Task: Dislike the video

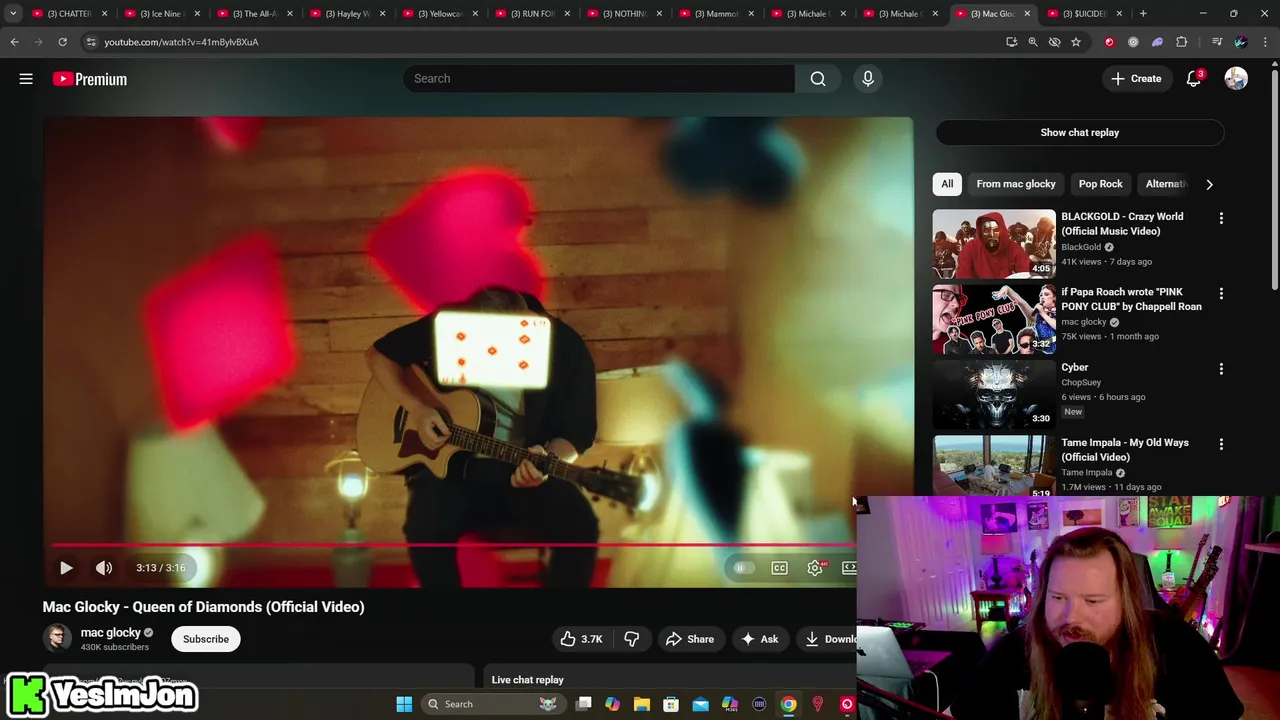Action: coord(631,639)
